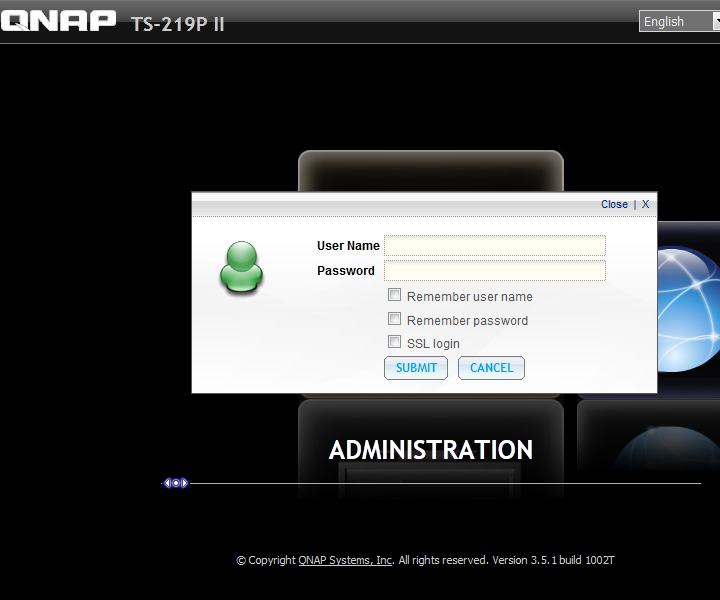Image resolution: width=720 pixels, height=600 pixels.
Task: Click the Close text link
Action: (x=614, y=204)
